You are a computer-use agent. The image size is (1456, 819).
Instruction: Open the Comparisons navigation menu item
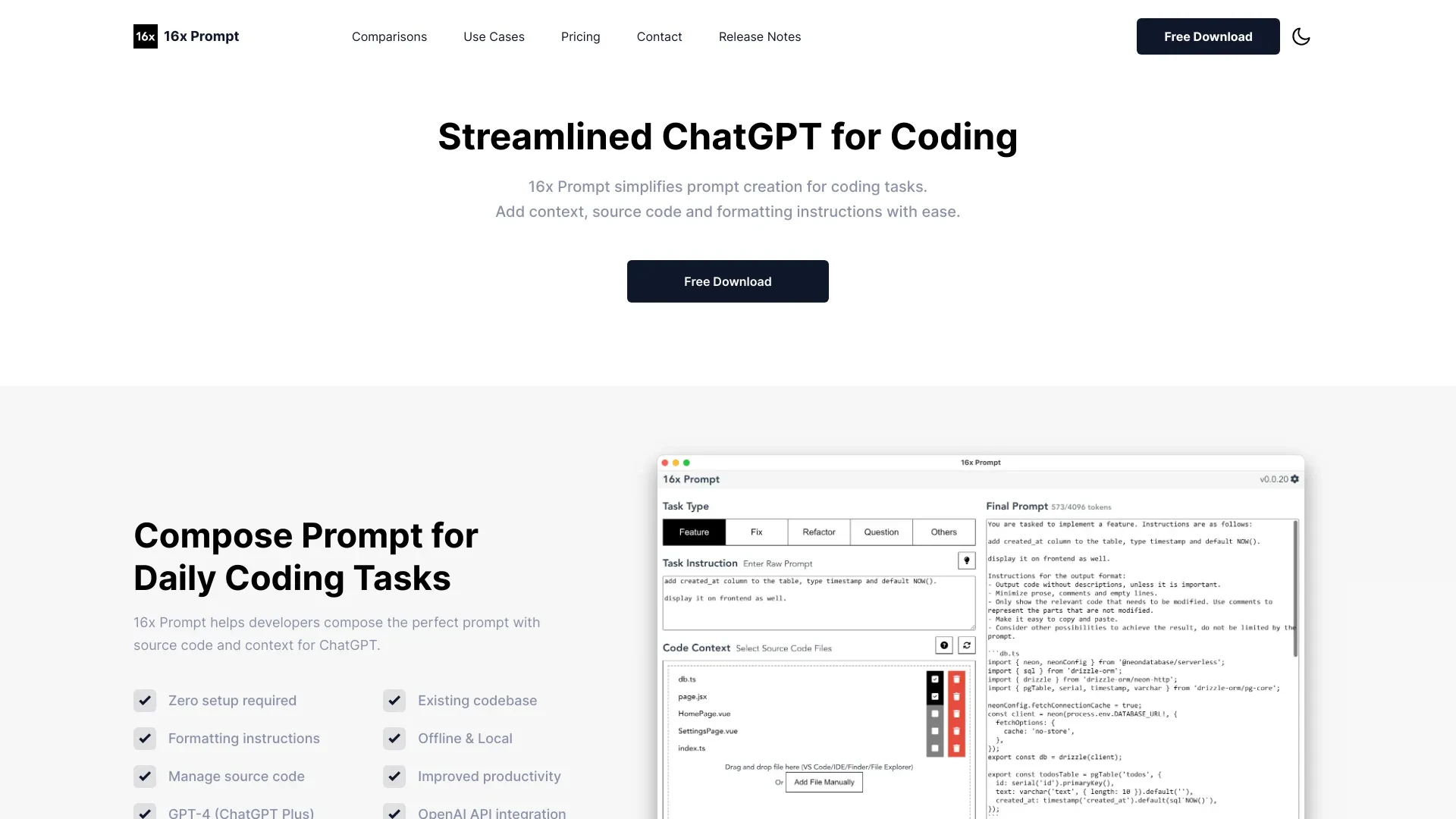(x=389, y=36)
